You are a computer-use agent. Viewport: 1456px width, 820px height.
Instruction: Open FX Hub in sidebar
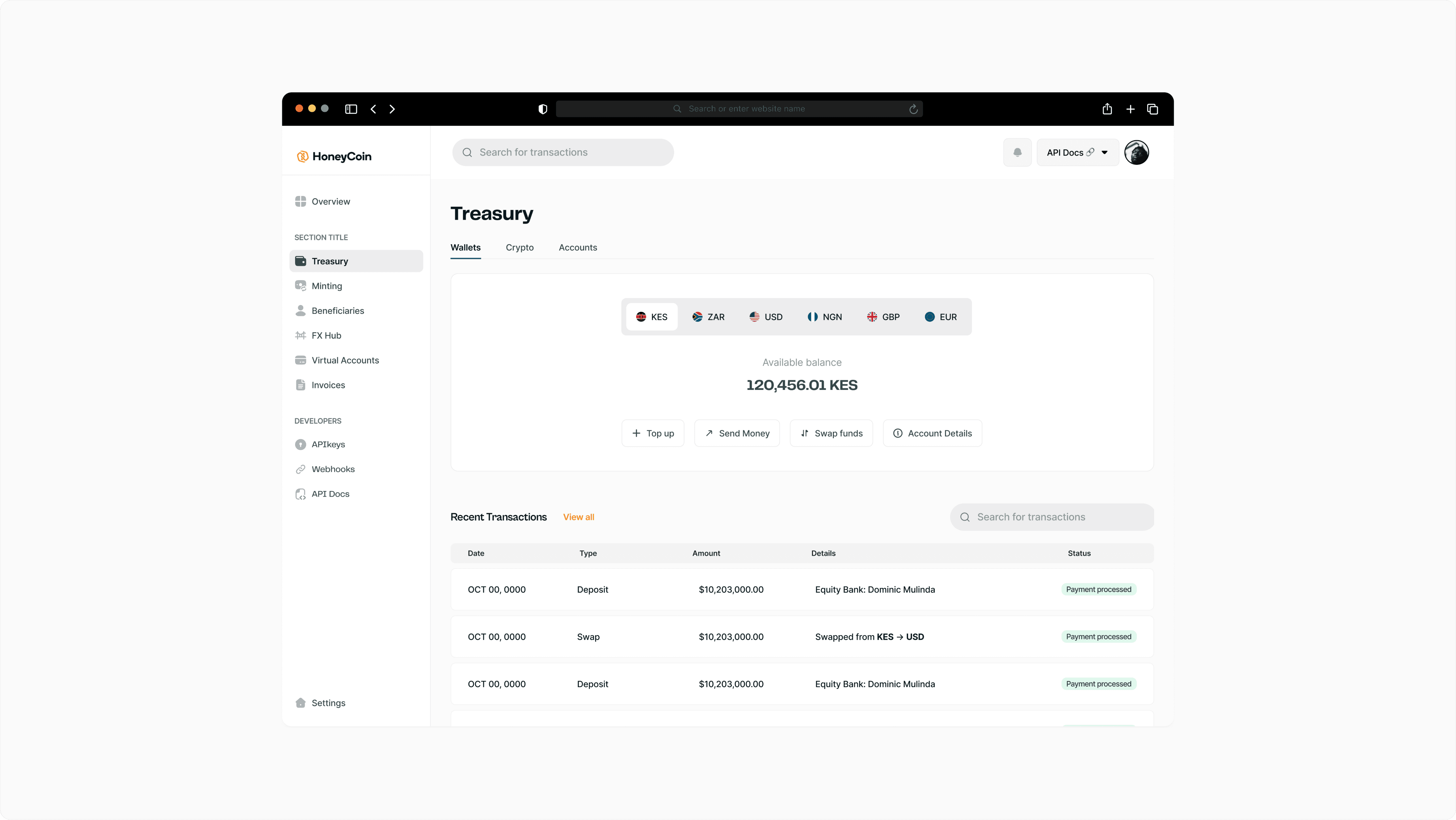click(x=326, y=335)
